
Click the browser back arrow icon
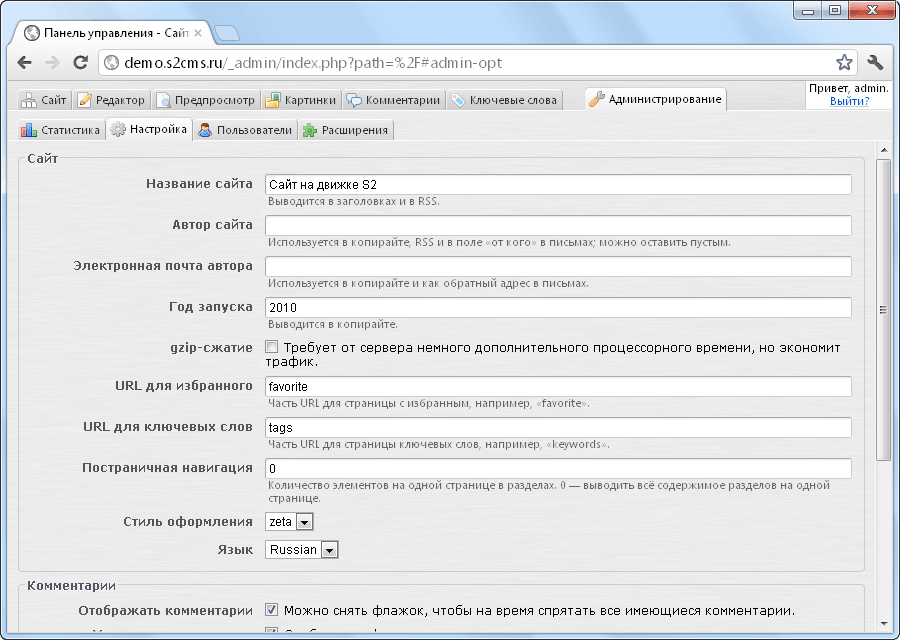26,63
